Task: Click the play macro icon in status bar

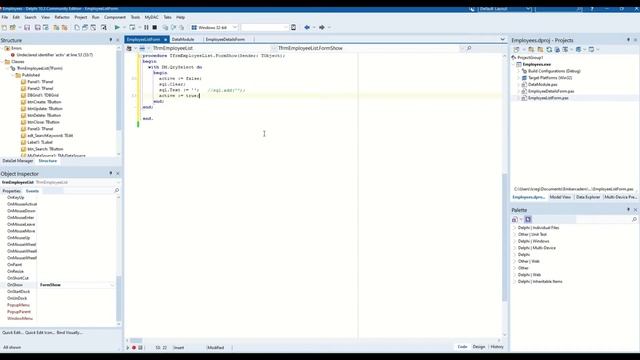Action: 127,348
